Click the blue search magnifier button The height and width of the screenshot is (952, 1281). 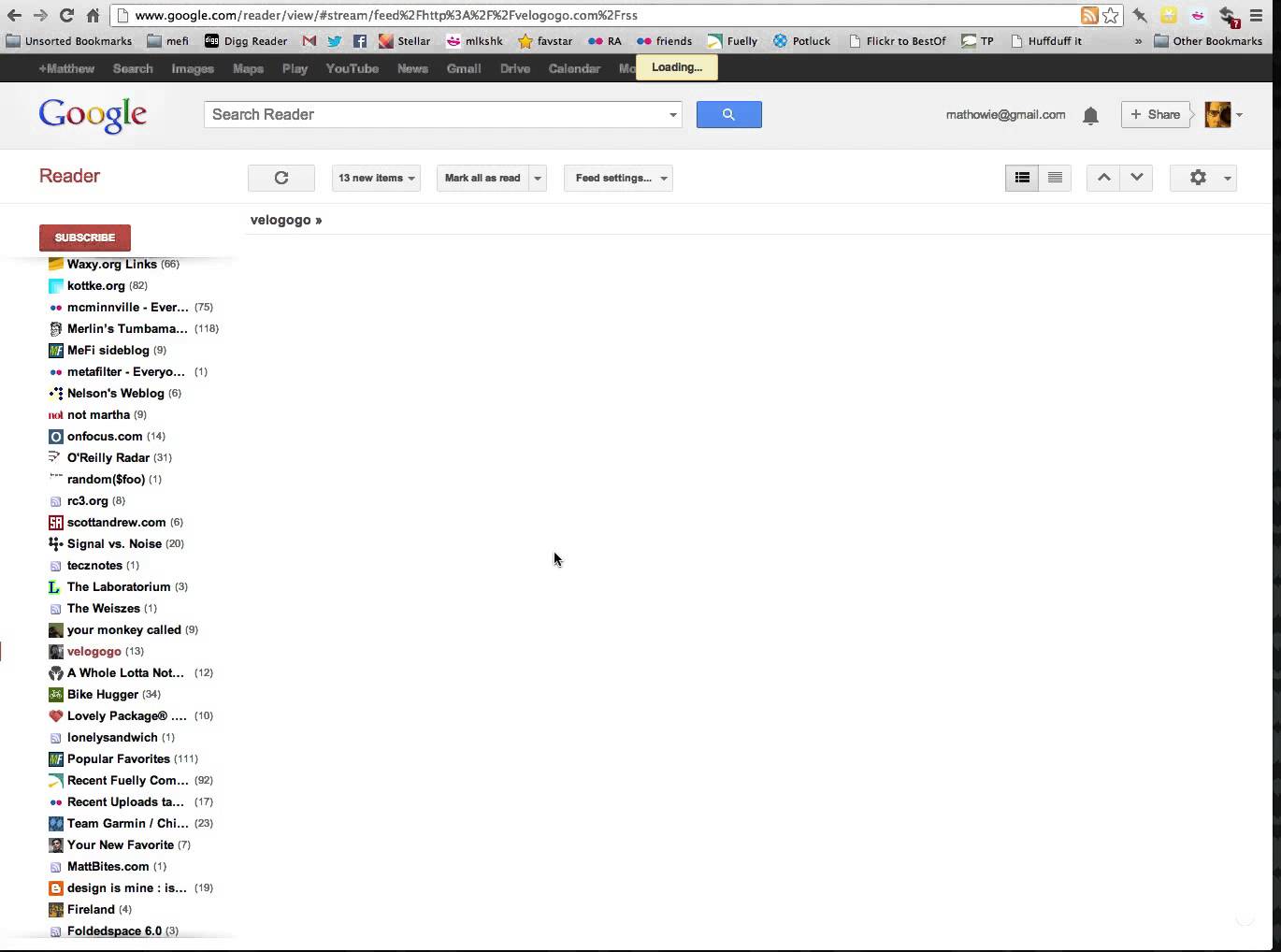(729, 114)
